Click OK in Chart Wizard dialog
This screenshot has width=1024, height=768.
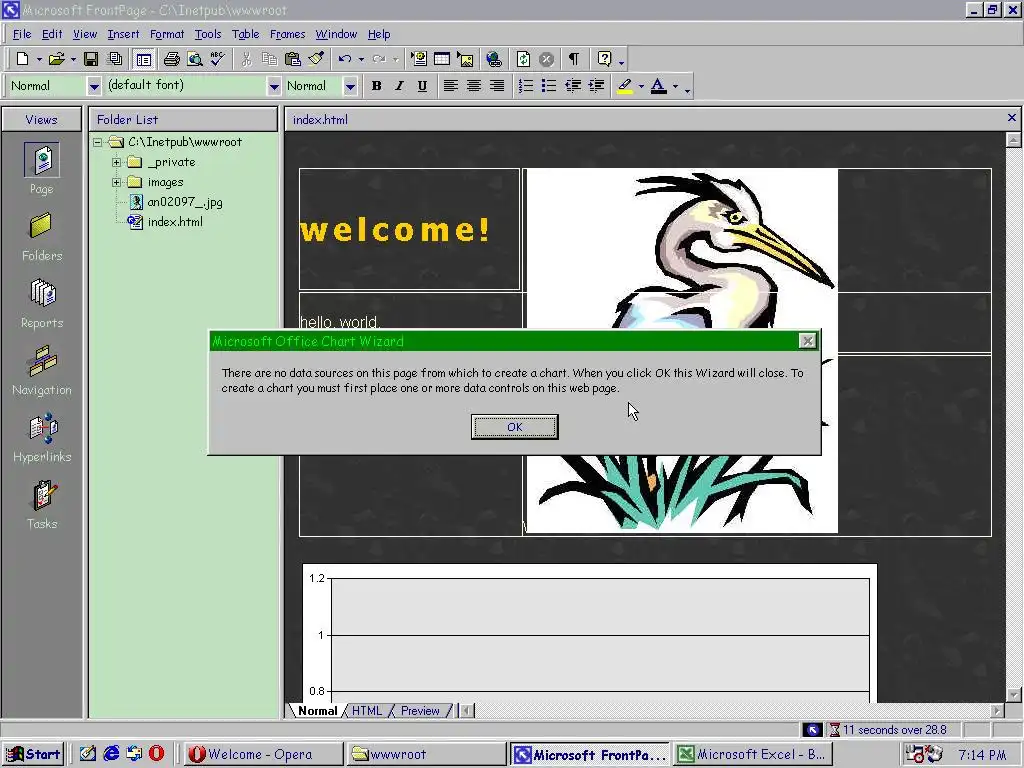click(515, 426)
